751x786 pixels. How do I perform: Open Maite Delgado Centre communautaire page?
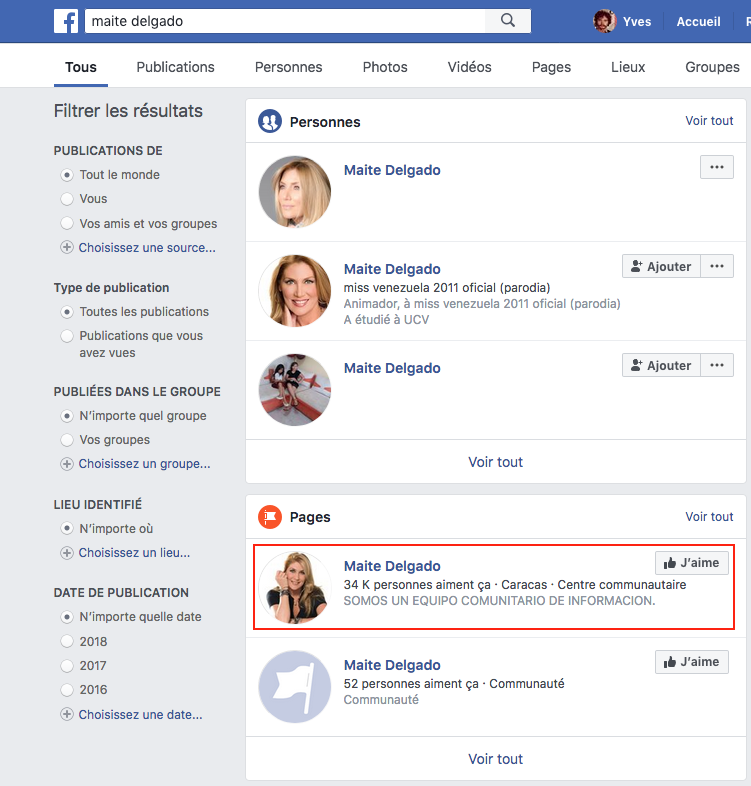(392, 566)
